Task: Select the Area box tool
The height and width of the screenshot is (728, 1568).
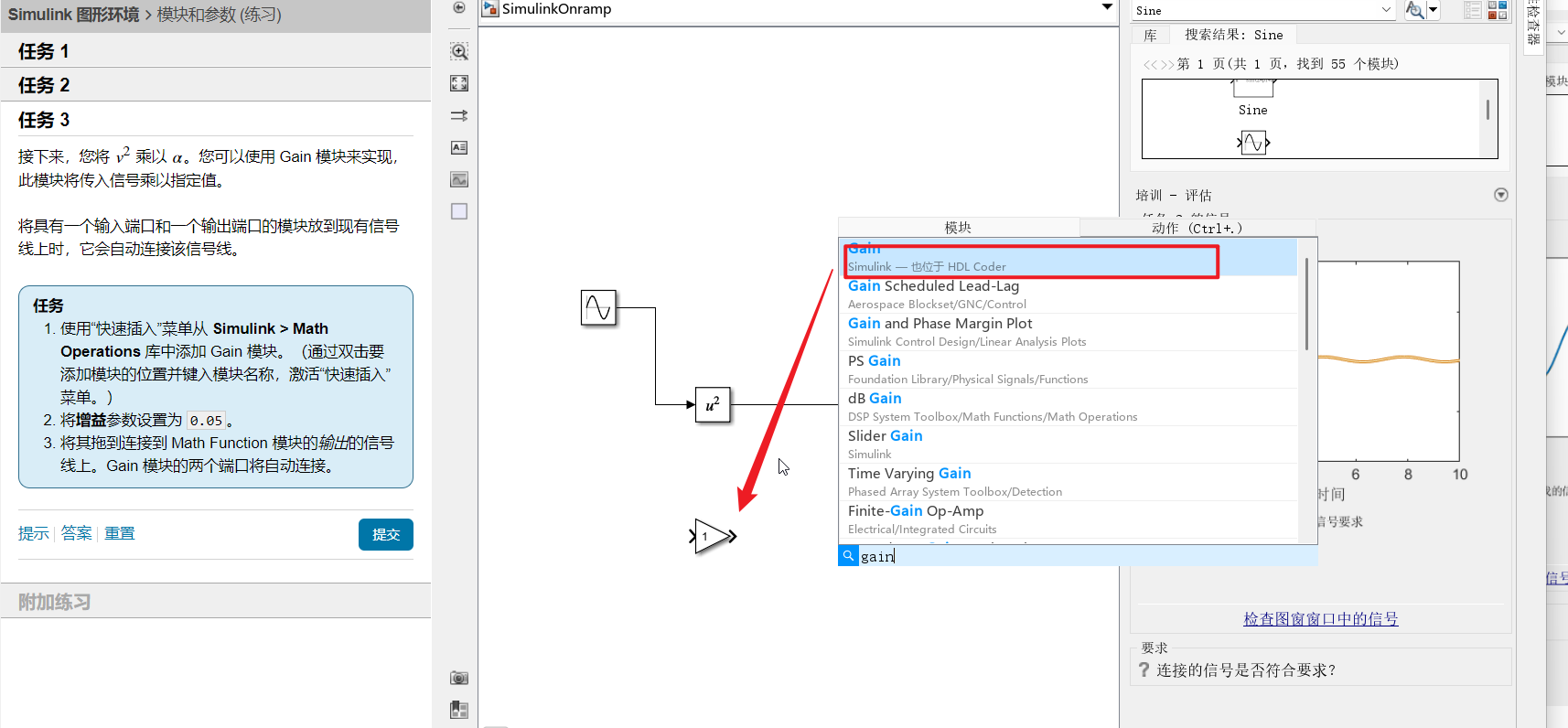Action: 459,211
